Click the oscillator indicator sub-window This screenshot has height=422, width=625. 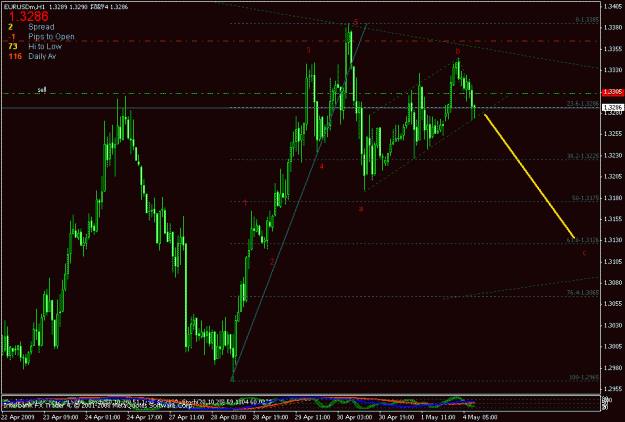[301, 403]
